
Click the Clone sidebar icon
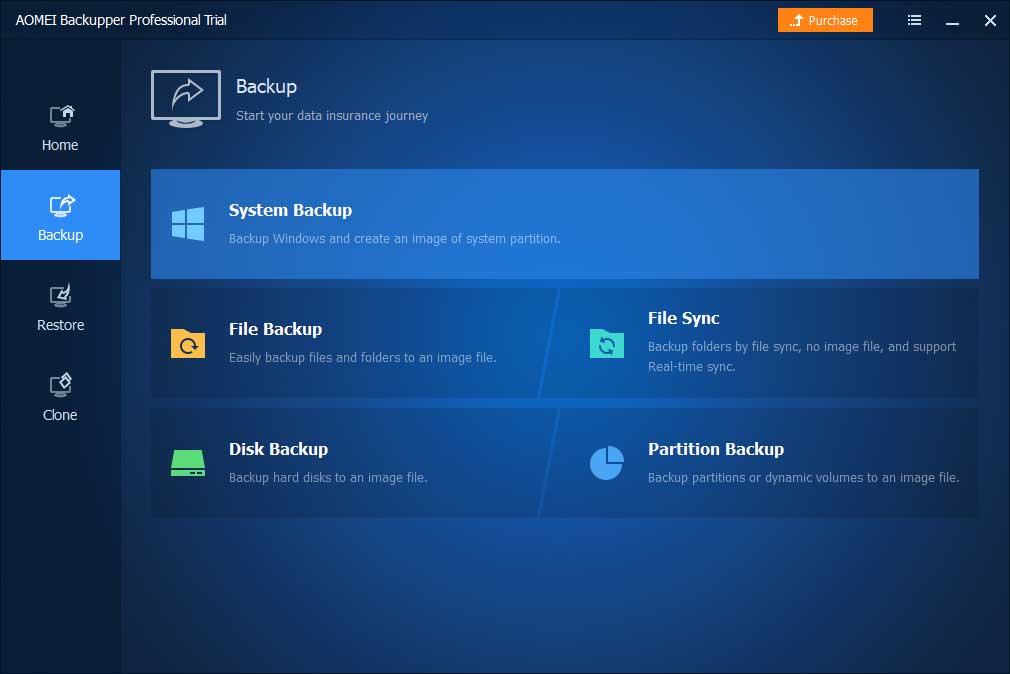(x=61, y=386)
